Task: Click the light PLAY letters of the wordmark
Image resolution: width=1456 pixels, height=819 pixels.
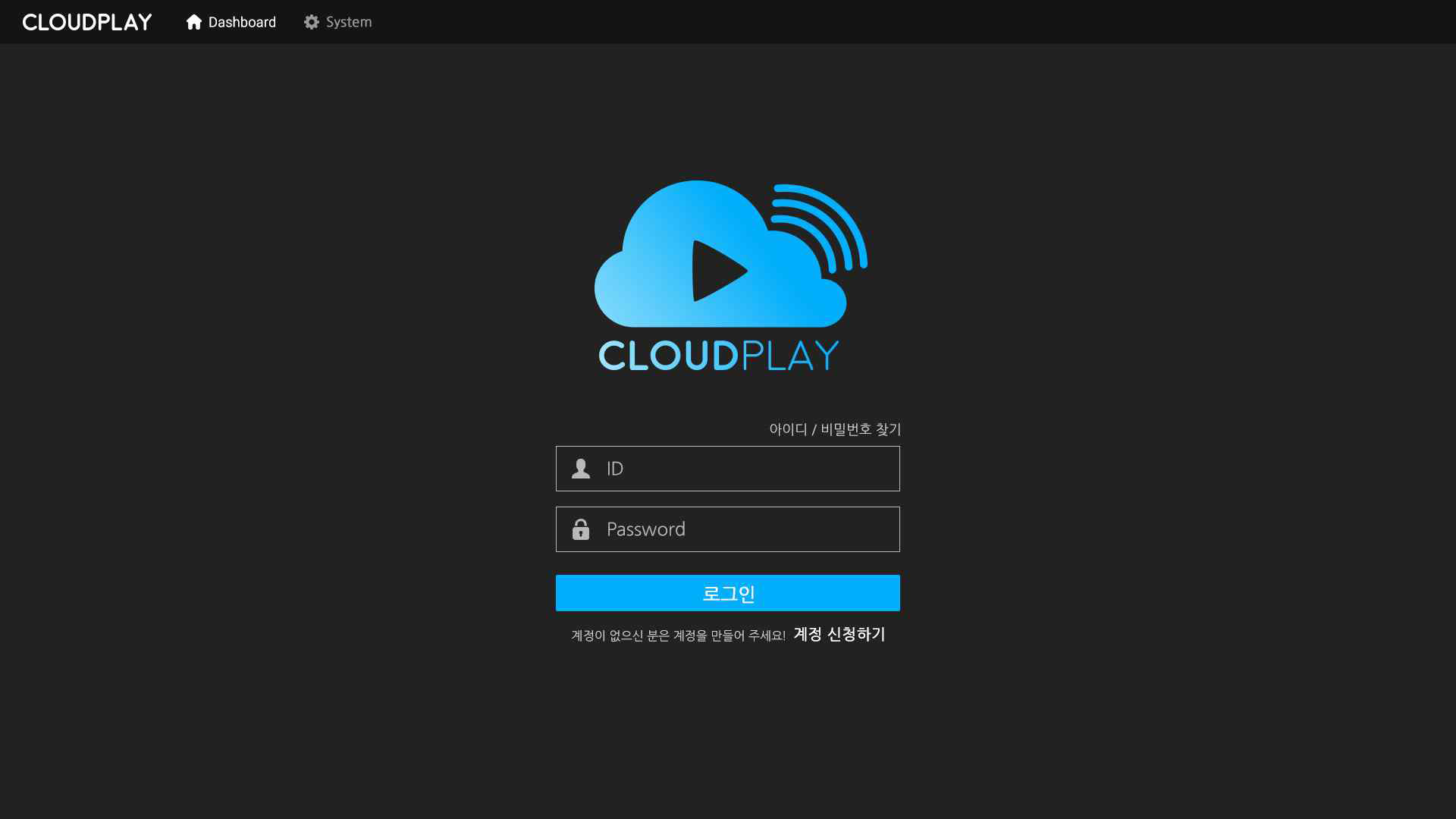Action: click(790, 356)
